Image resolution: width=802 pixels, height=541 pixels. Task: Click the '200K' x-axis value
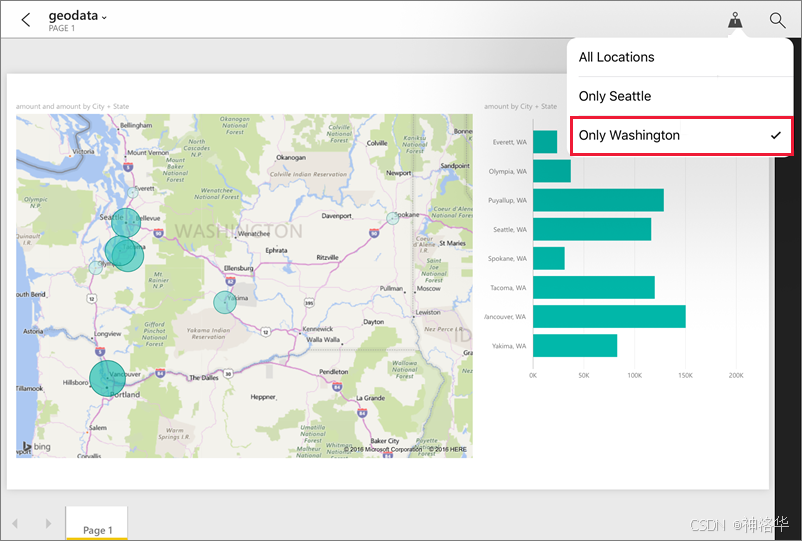pos(736,375)
